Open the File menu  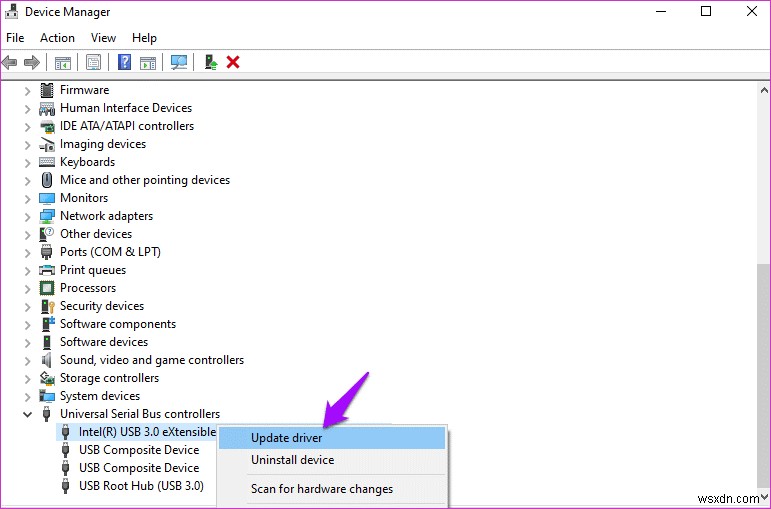(15, 38)
